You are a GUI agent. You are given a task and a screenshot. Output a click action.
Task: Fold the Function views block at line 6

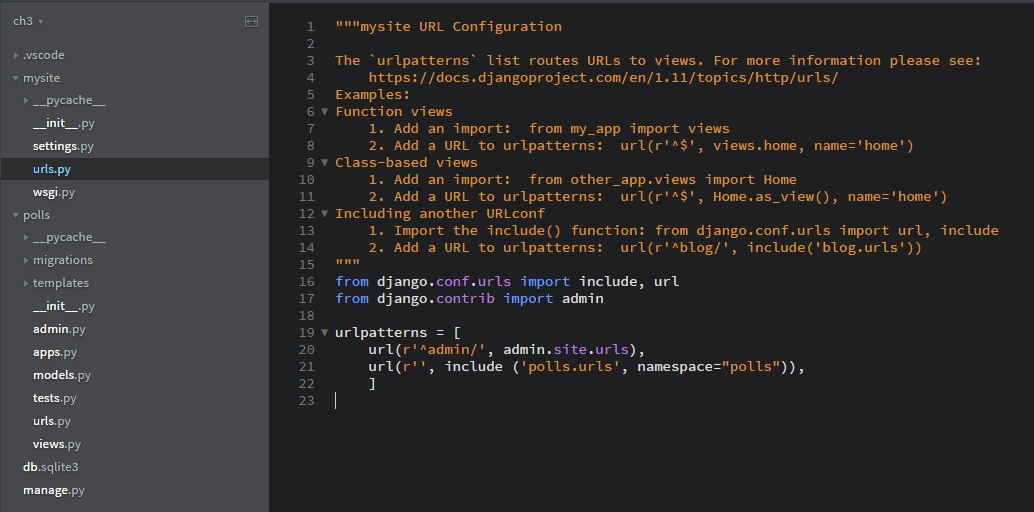click(x=324, y=112)
